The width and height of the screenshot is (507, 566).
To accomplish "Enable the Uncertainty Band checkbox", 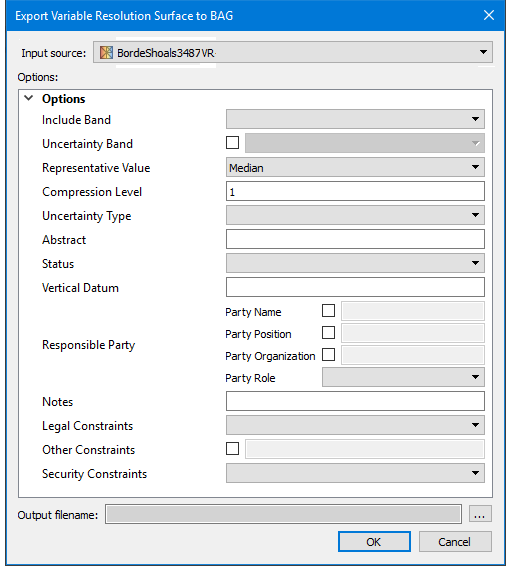I will tap(232, 143).
